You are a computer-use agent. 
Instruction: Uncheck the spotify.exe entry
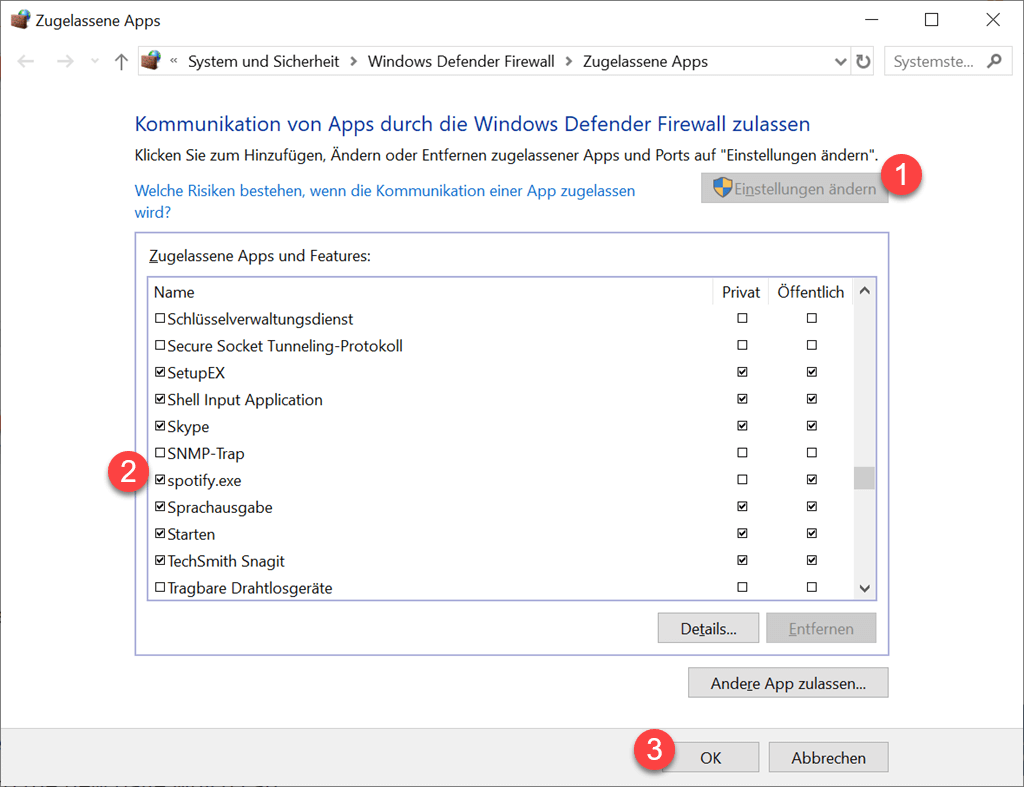tap(159, 479)
